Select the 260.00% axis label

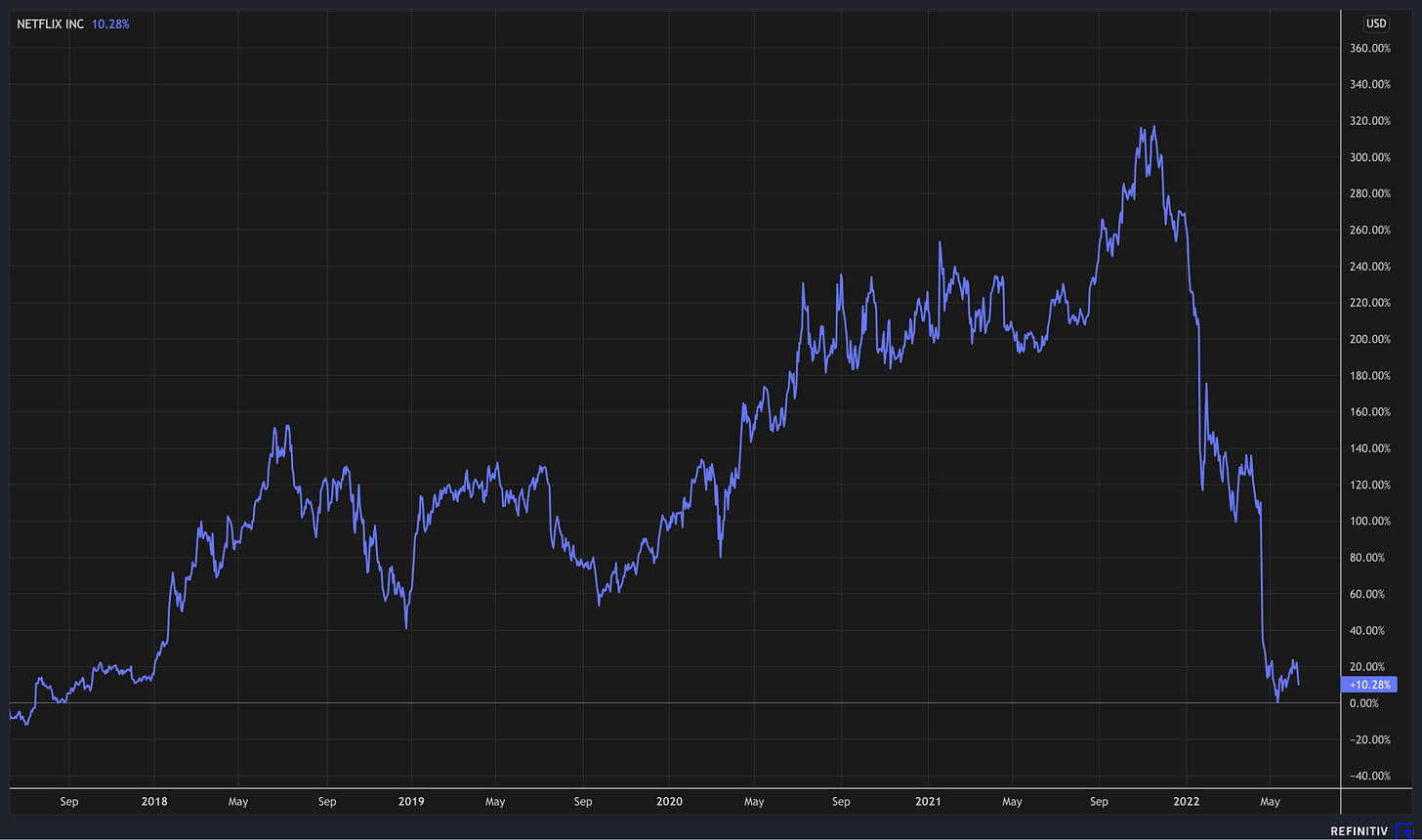(1369, 230)
